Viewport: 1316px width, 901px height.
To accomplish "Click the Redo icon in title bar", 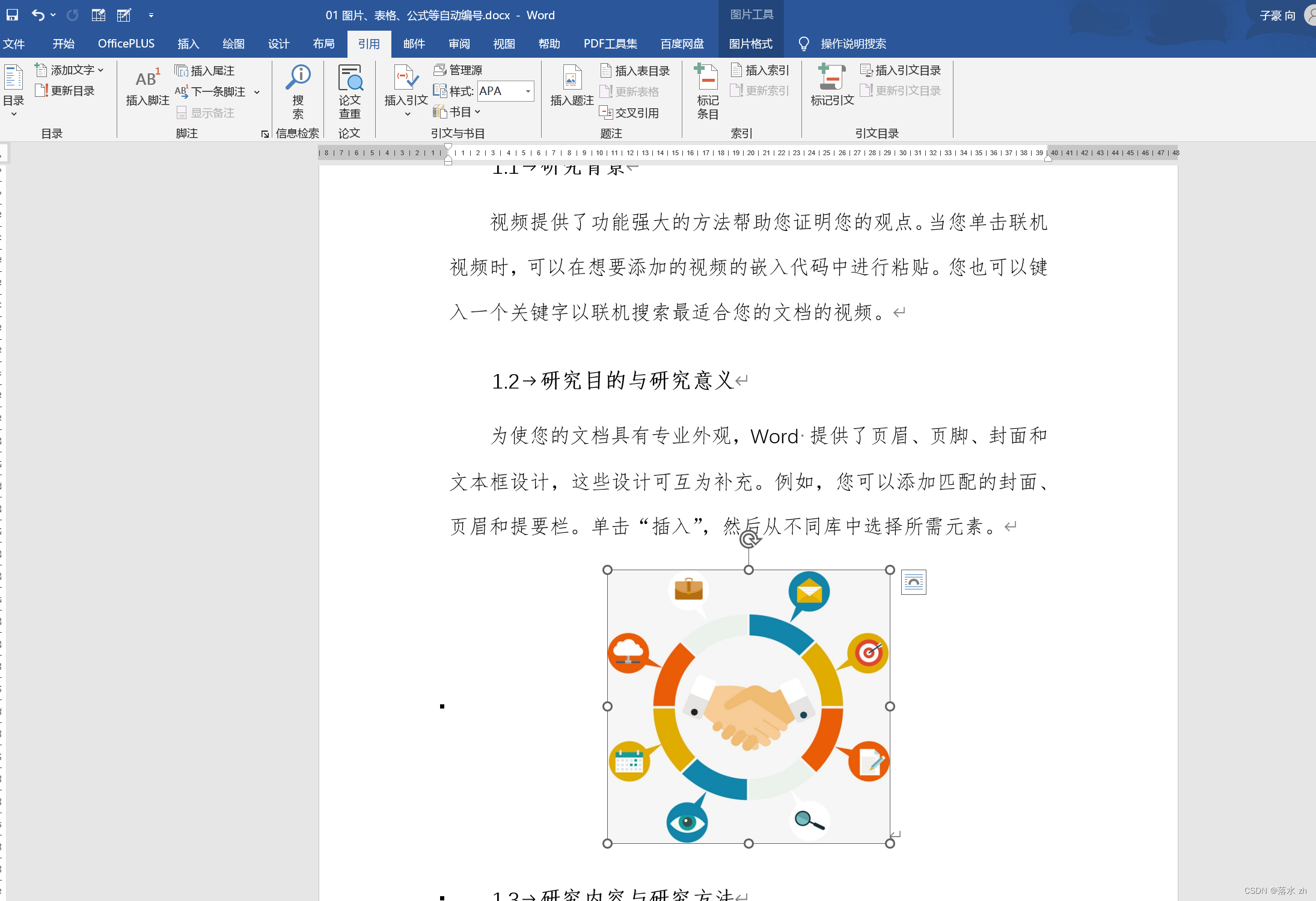I will point(73,15).
